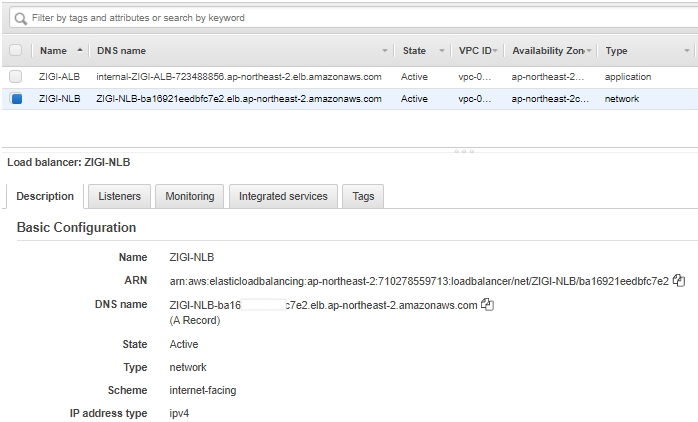Click the 'application' type cell
The image size is (698, 422).
point(628,77)
